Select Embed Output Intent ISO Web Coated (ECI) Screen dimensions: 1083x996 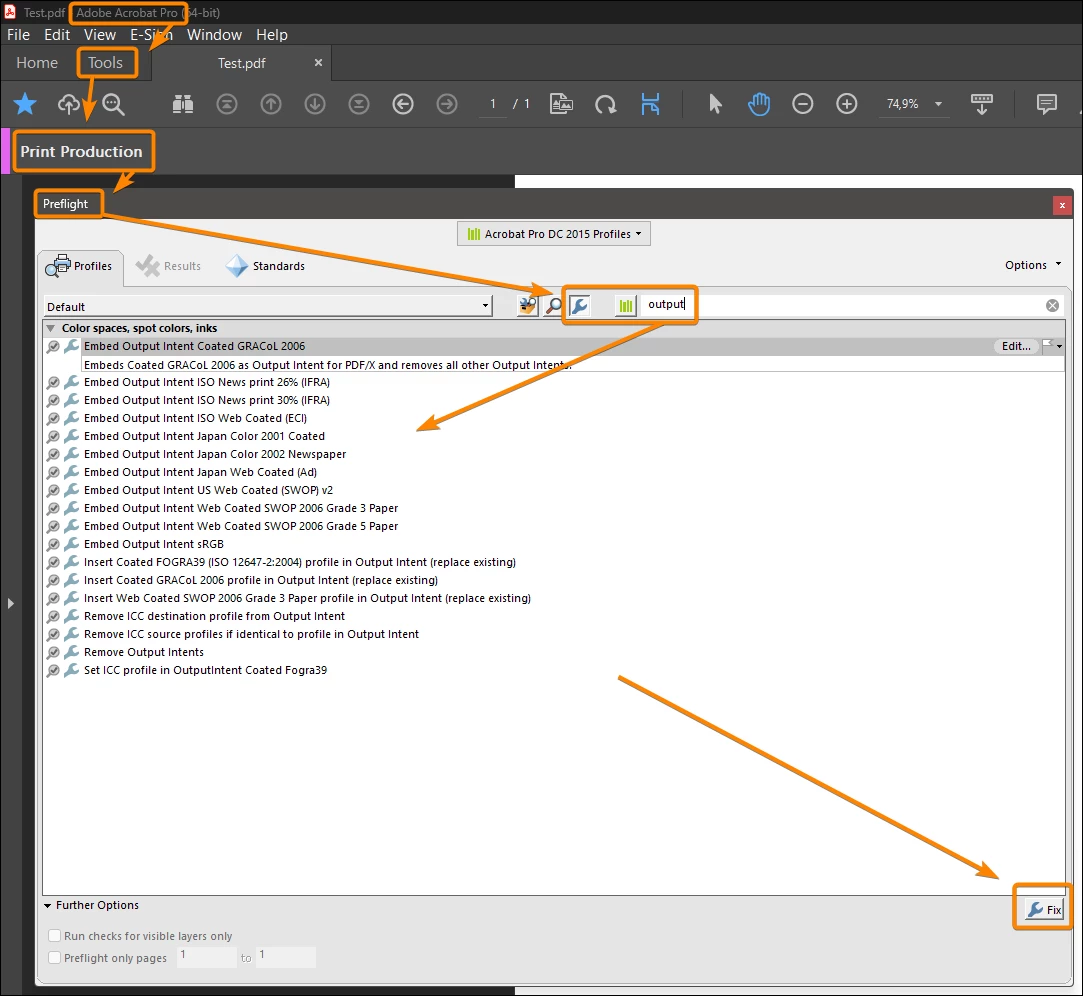point(195,418)
